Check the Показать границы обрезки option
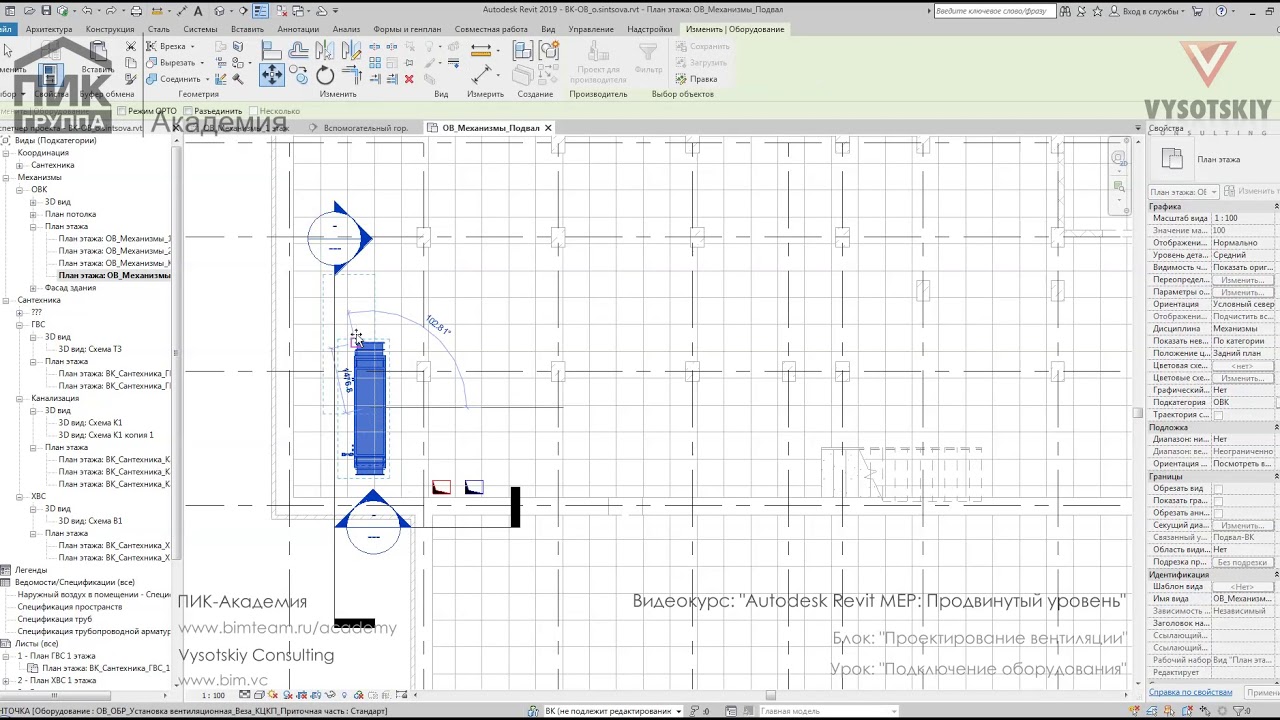This screenshot has height=720, width=1280. coord(1218,501)
